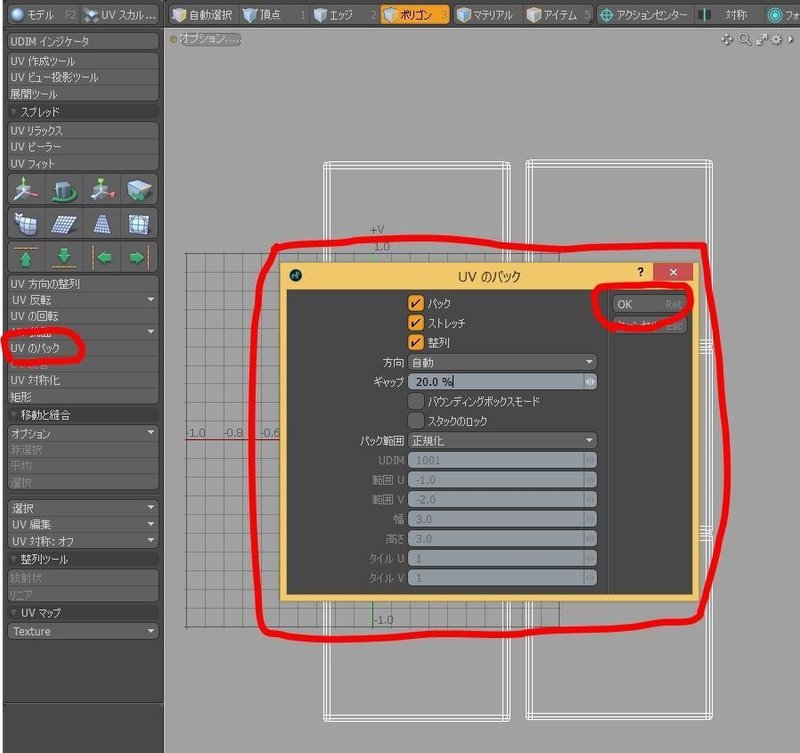Switch to the モデル tab
800x753 pixels.
43,15
